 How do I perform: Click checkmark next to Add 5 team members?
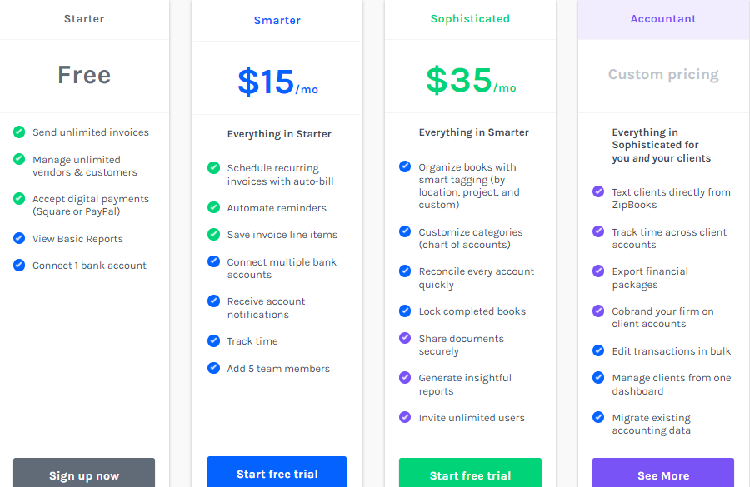213,368
